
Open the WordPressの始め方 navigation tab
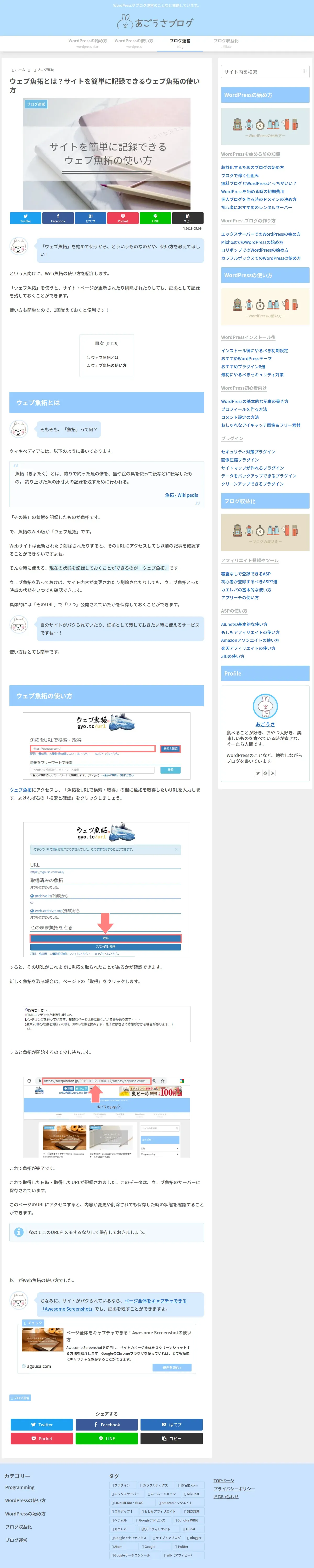pyautogui.click(x=88, y=43)
